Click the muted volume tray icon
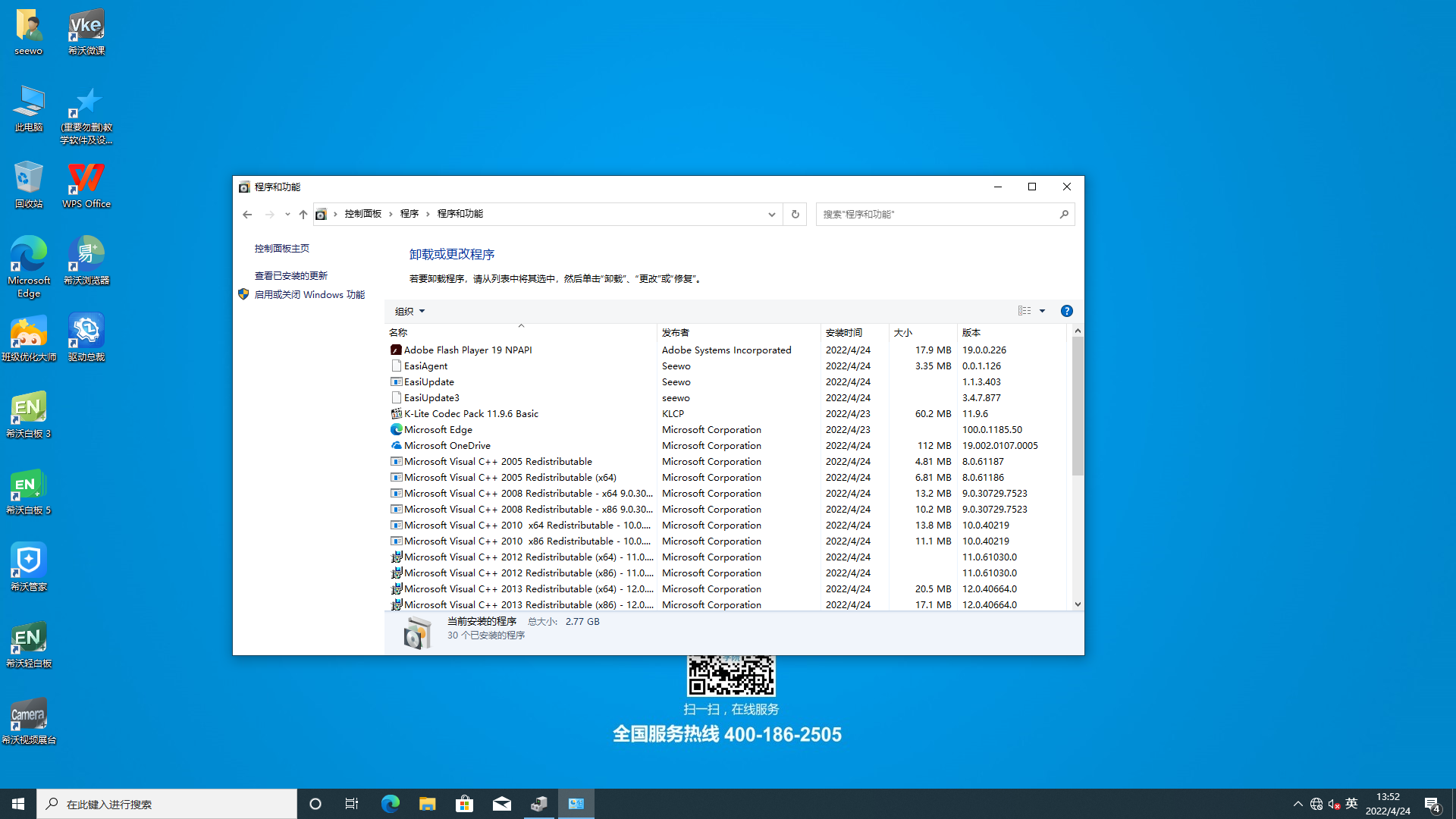The height and width of the screenshot is (819, 1456). click(x=1334, y=804)
